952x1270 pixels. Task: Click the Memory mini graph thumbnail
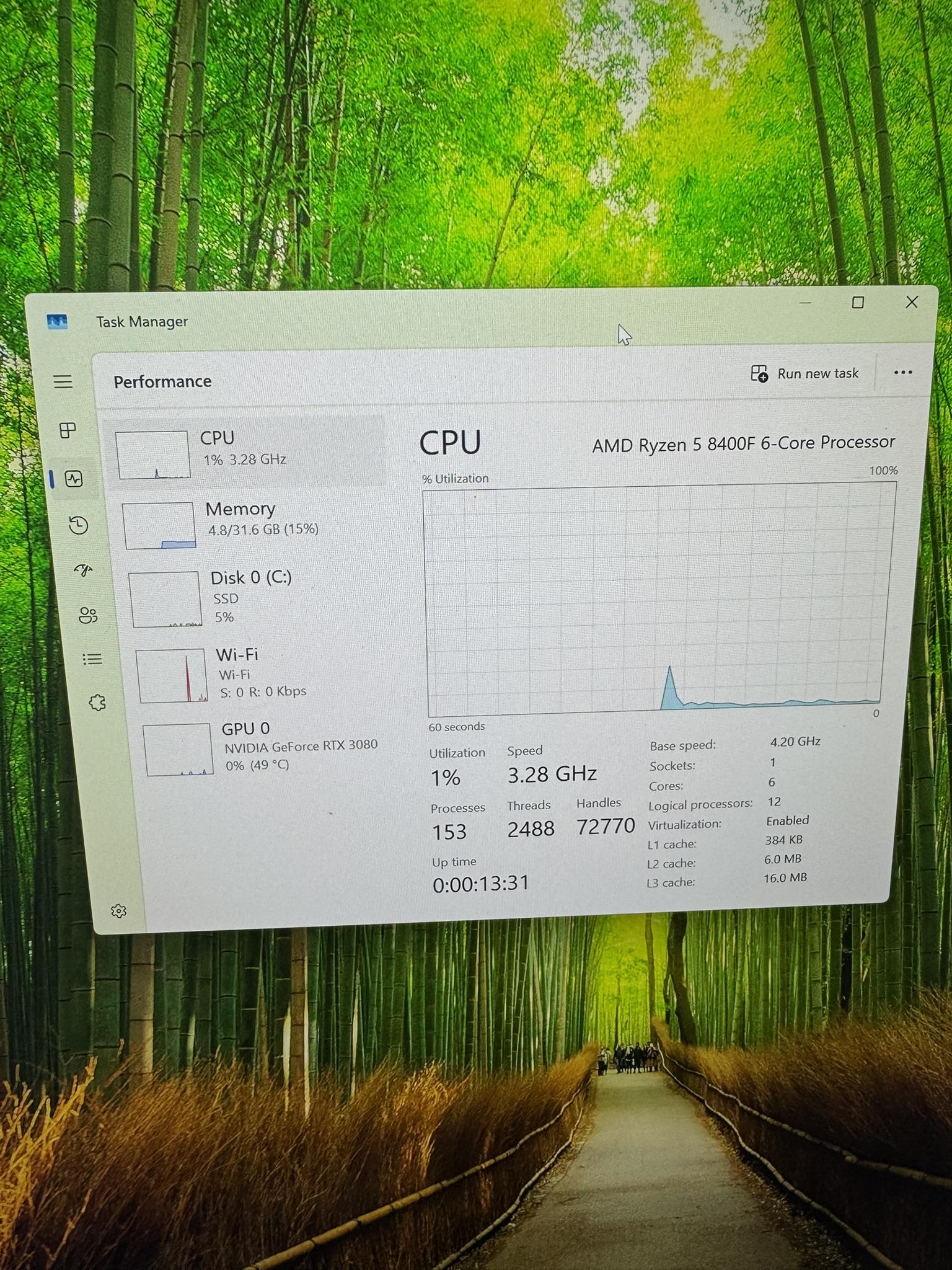coord(159,526)
